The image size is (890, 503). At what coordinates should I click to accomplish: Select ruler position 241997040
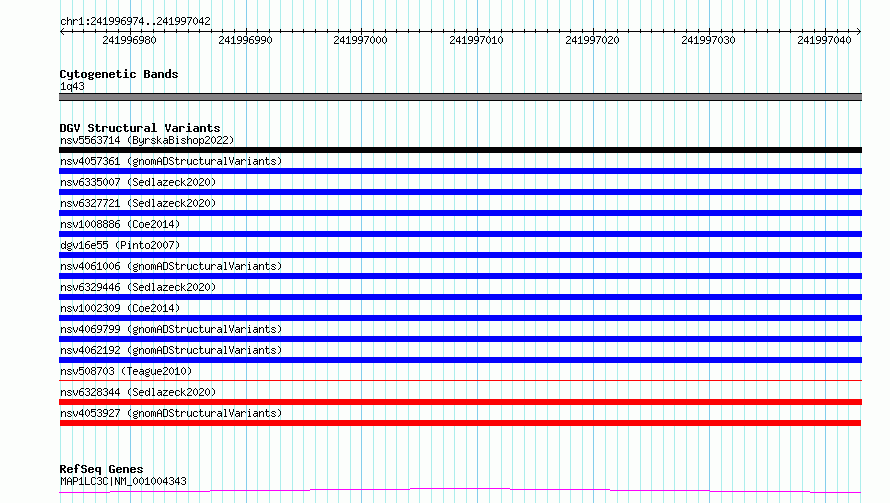pyautogui.click(x=824, y=40)
